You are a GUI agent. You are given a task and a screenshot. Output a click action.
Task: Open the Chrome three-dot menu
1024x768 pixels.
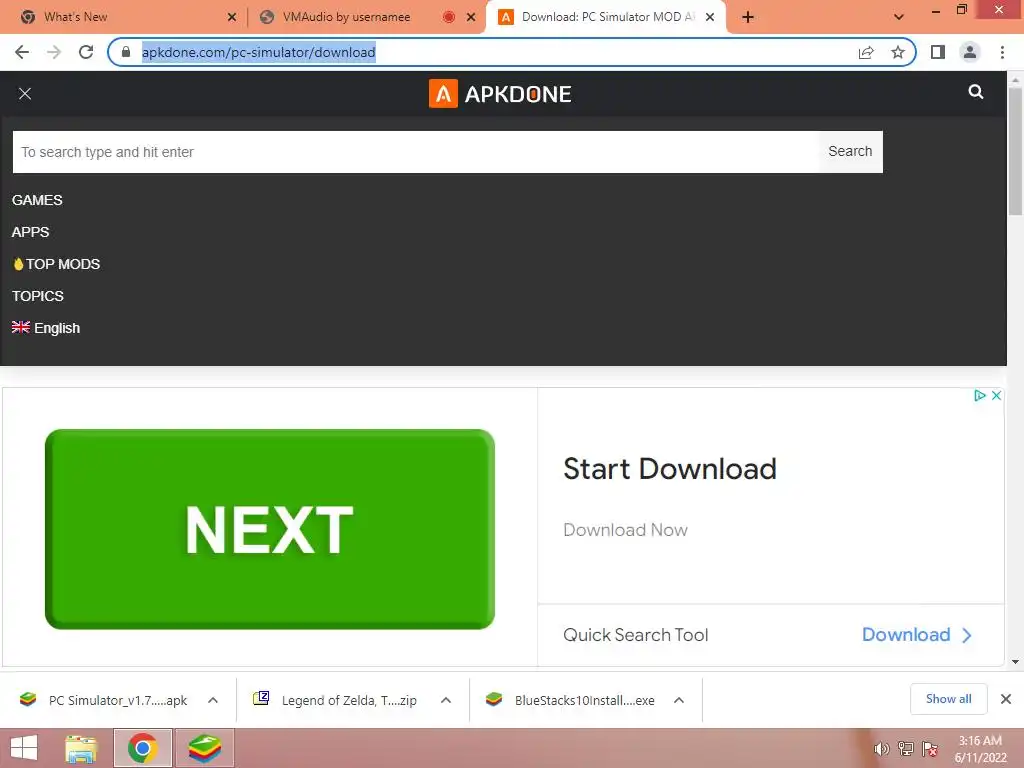pos(1002,52)
